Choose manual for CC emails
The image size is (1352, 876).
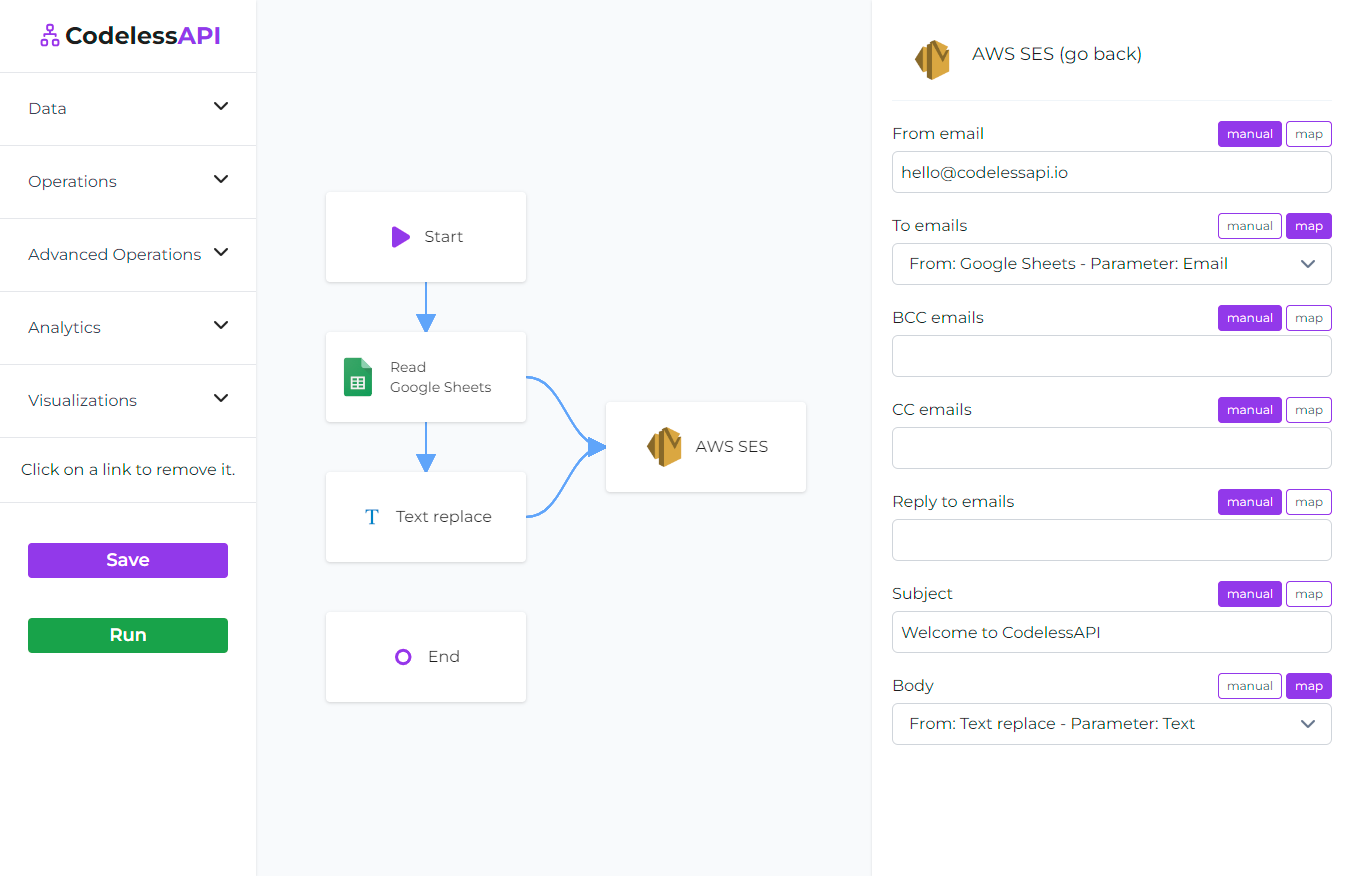1250,410
